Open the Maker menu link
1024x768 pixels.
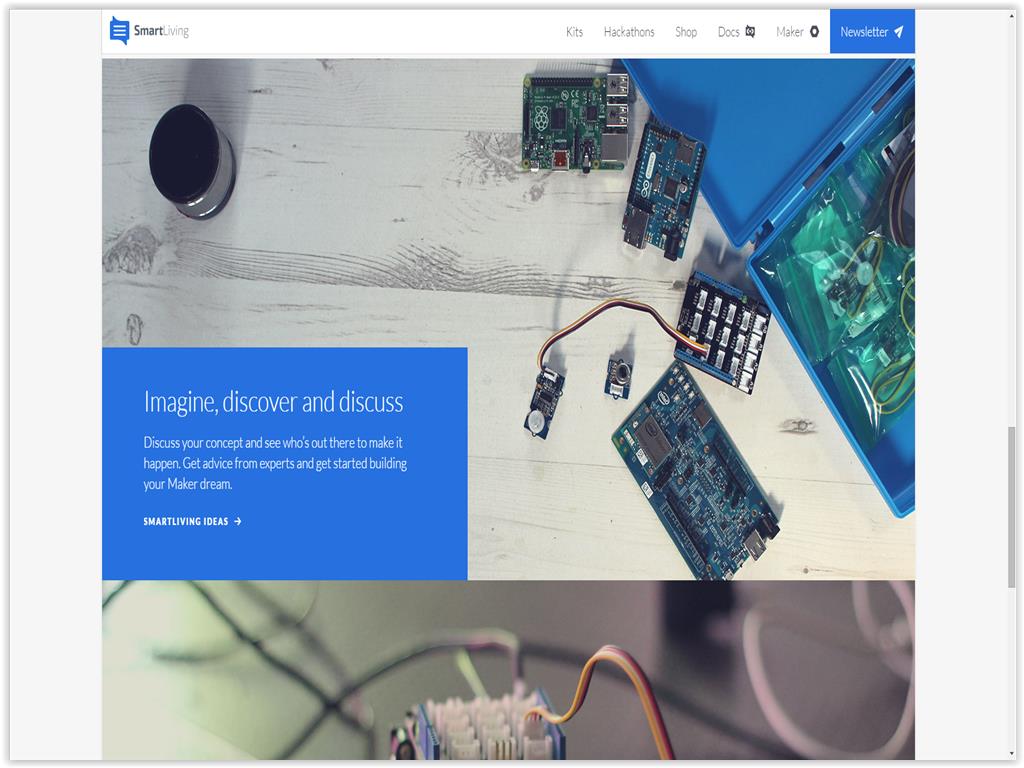pos(790,32)
